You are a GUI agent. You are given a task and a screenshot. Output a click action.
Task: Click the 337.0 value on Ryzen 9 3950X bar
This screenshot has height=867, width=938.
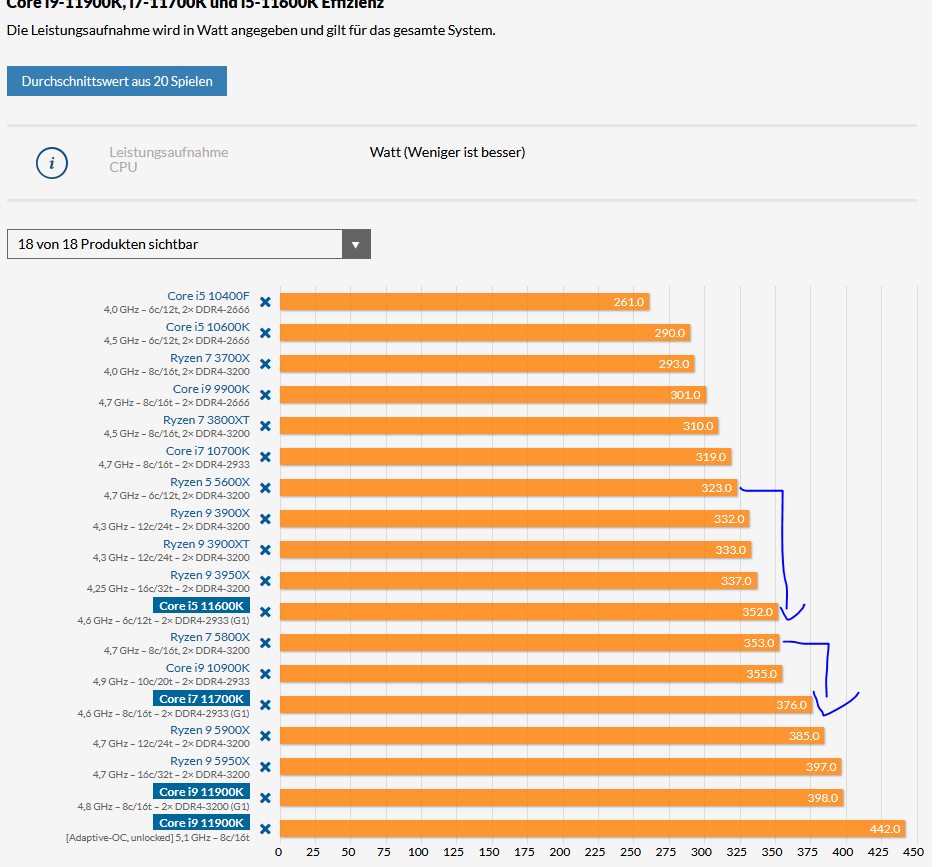click(736, 581)
